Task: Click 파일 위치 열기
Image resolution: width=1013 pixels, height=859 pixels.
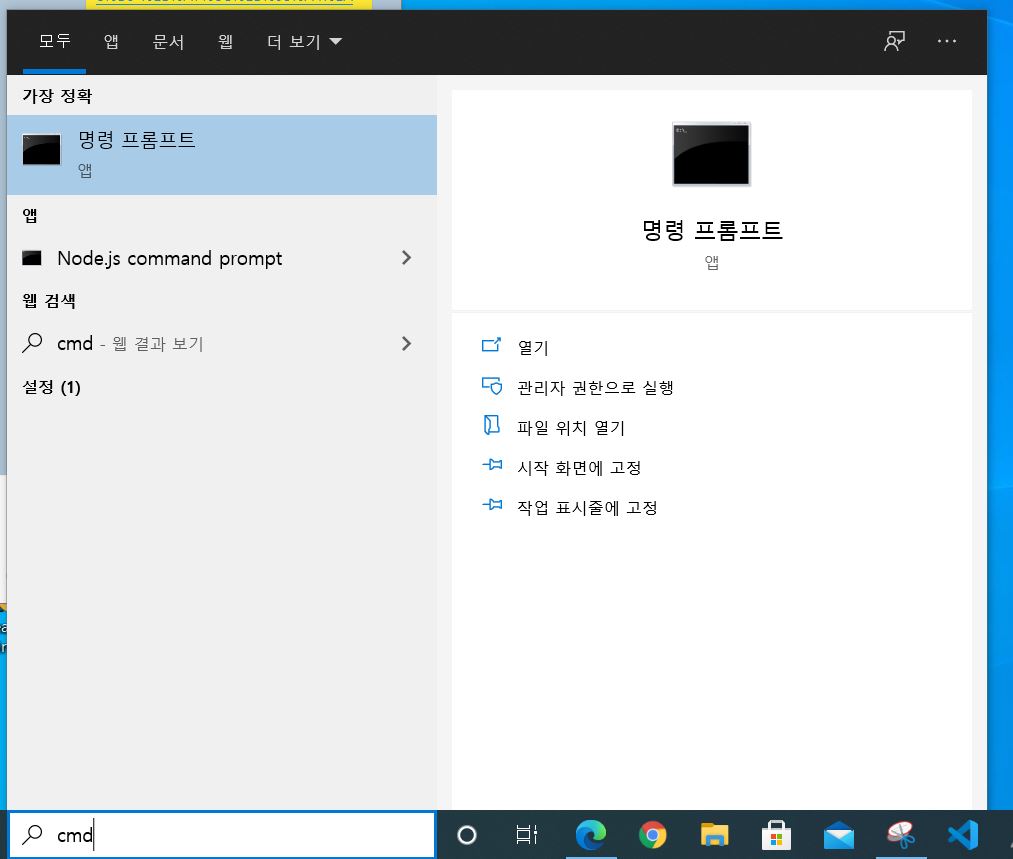Action: [571, 428]
